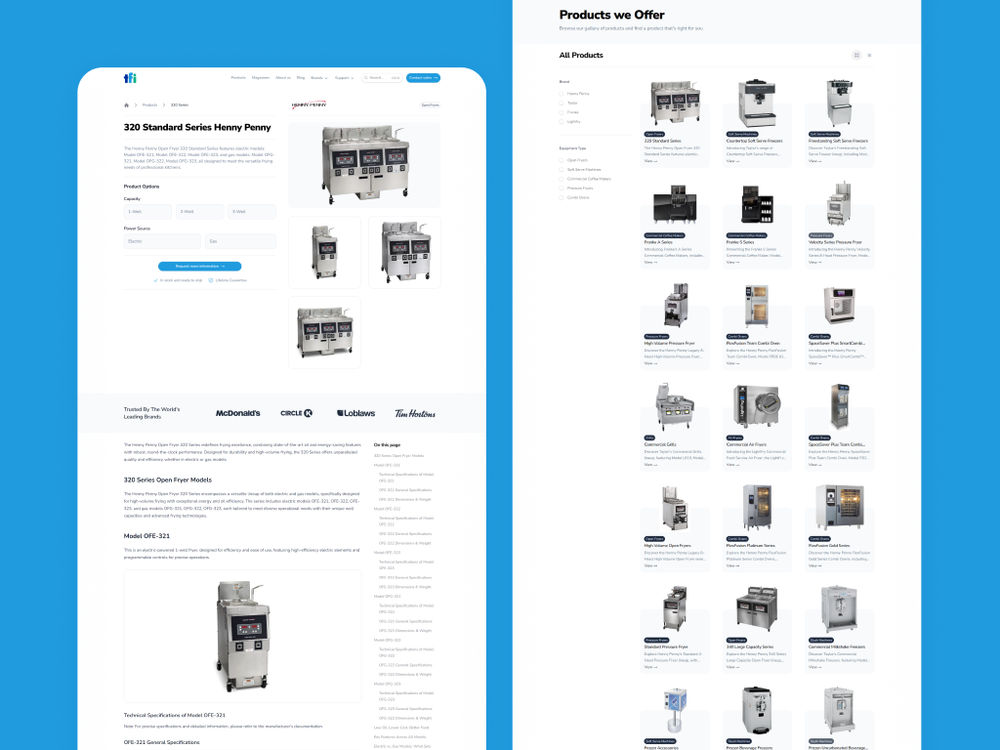Select the bottom three-well fryer thumbnail

pyautogui.click(x=325, y=332)
